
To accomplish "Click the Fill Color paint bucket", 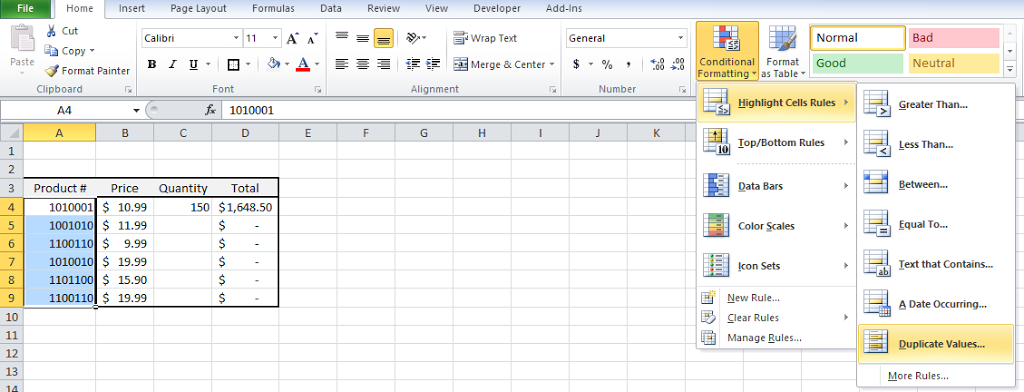I will [x=274, y=64].
